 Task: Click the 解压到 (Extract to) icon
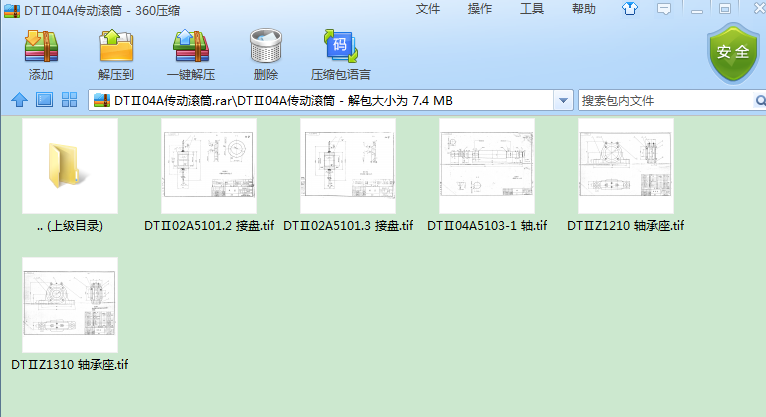click(x=116, y=46)
